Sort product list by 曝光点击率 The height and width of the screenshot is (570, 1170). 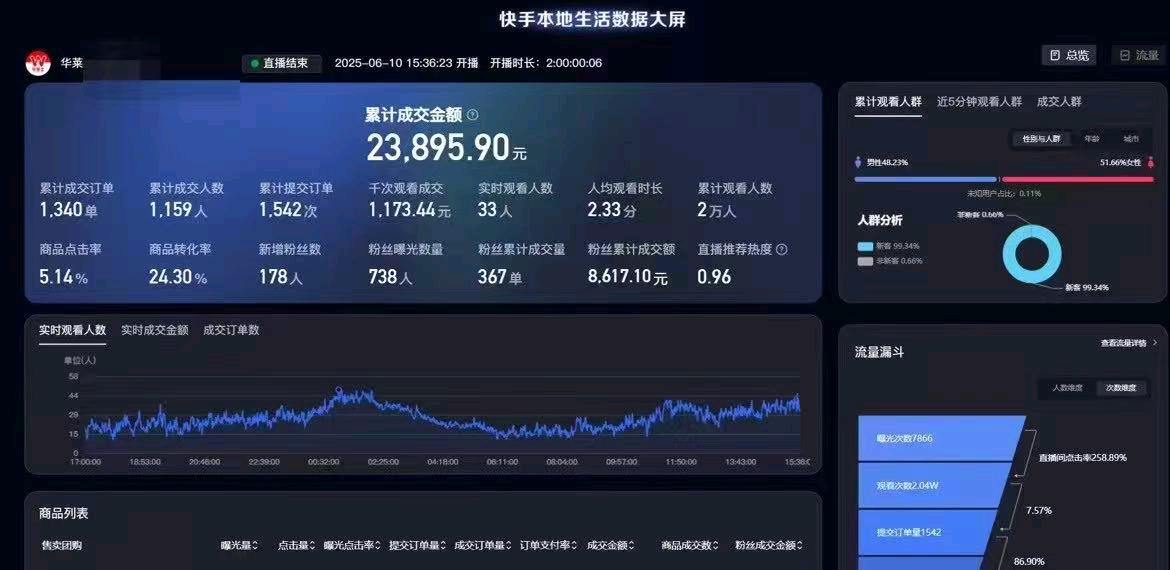[352, 545]
